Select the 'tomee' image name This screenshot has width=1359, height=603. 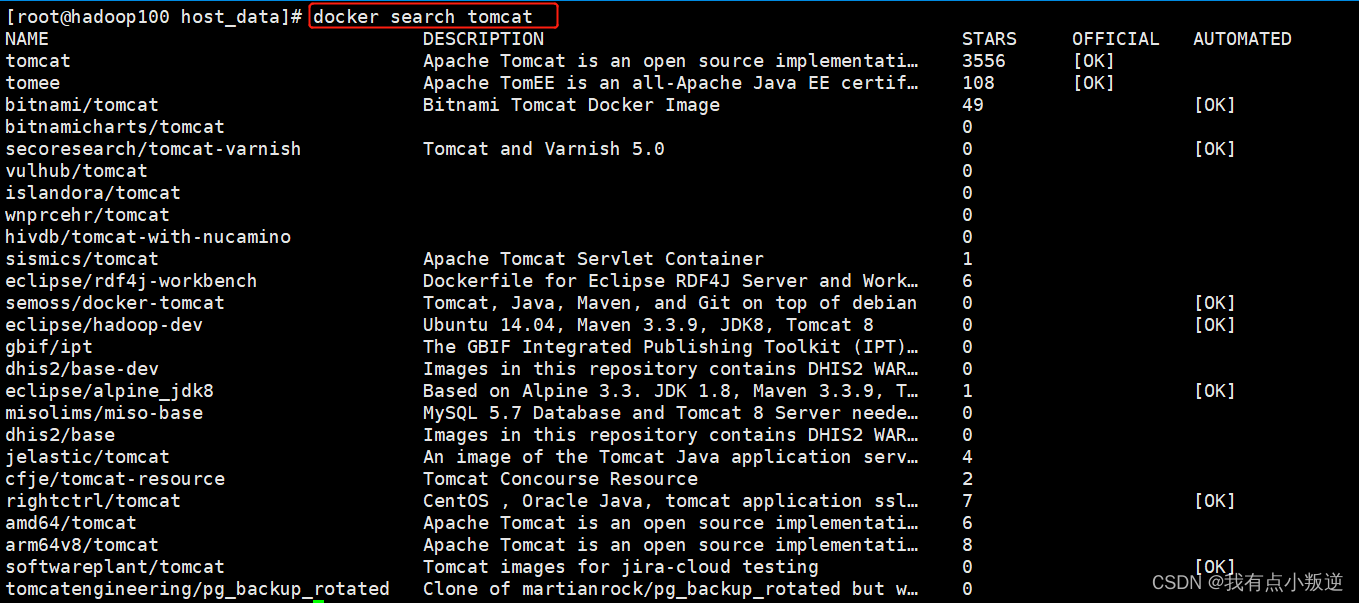32,83
